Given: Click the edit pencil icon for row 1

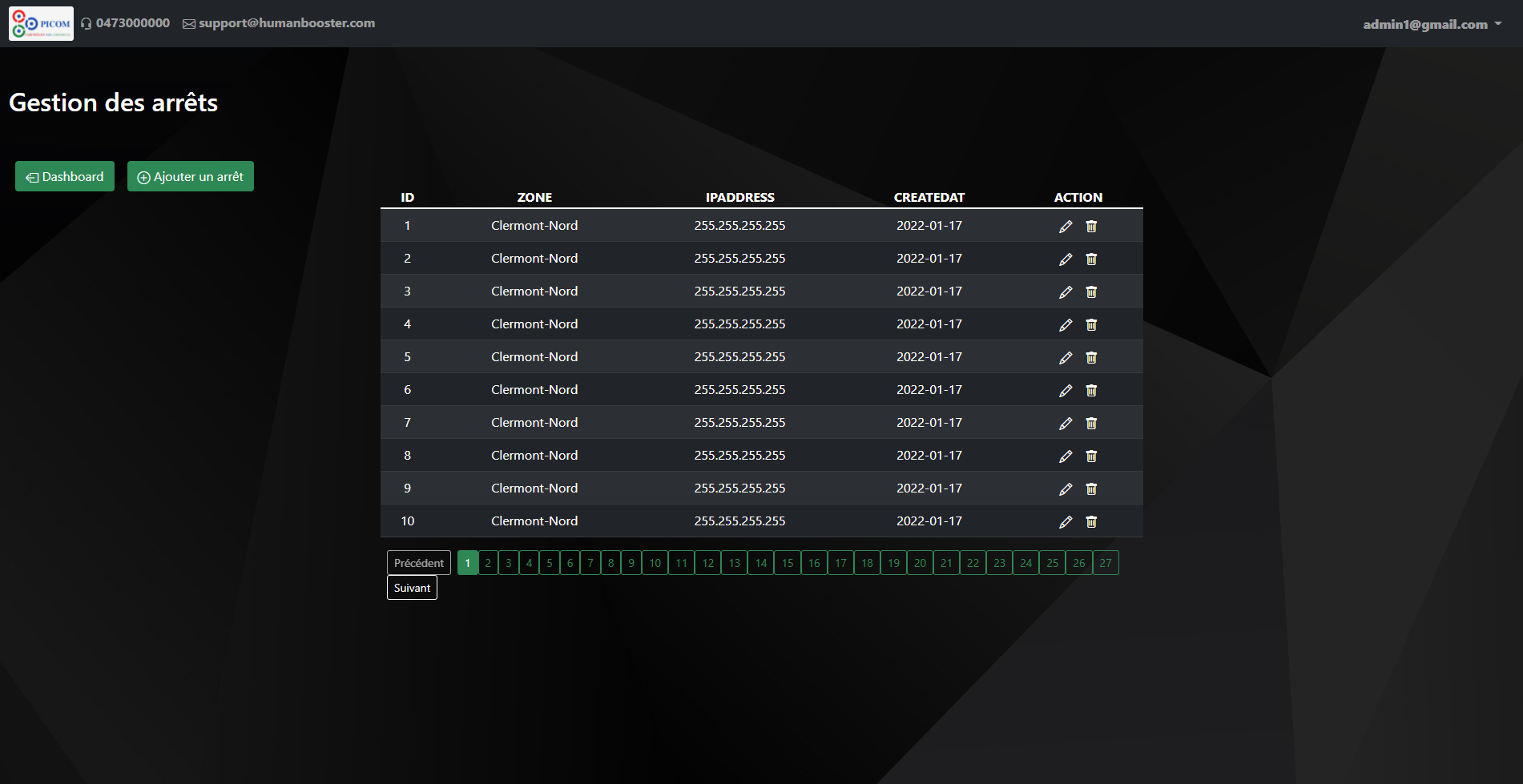Looking at the screenshot, I should point(1065,227).
